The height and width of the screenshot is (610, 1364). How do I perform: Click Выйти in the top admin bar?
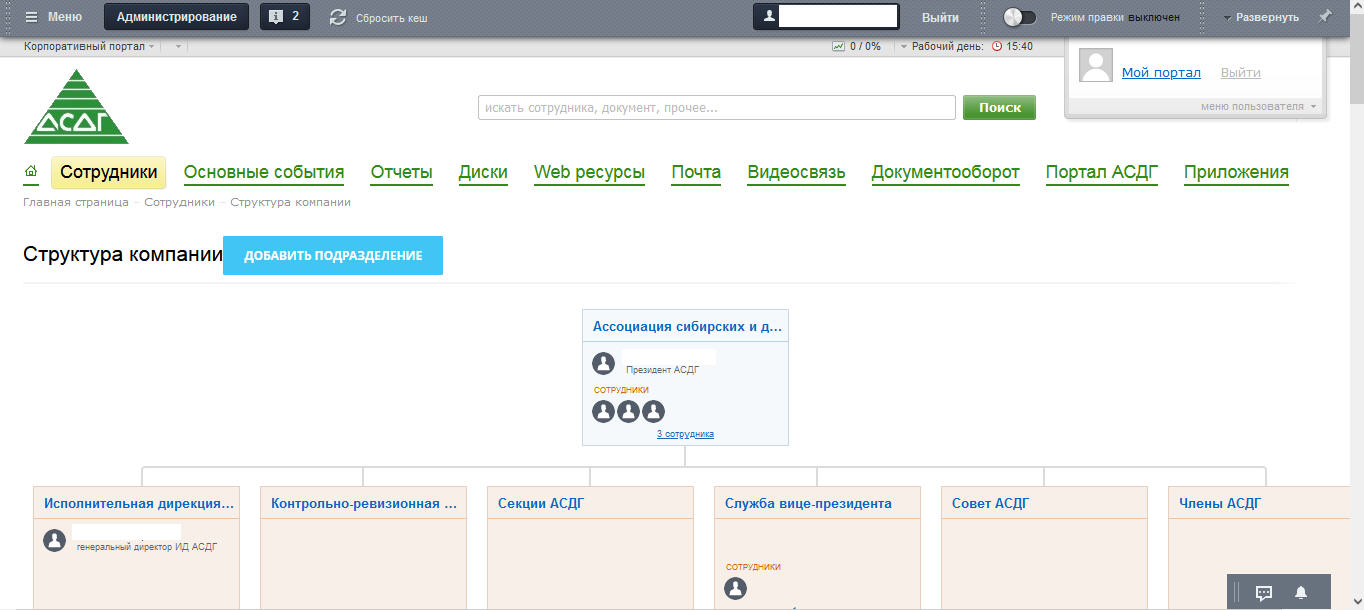tap(940, 17)
